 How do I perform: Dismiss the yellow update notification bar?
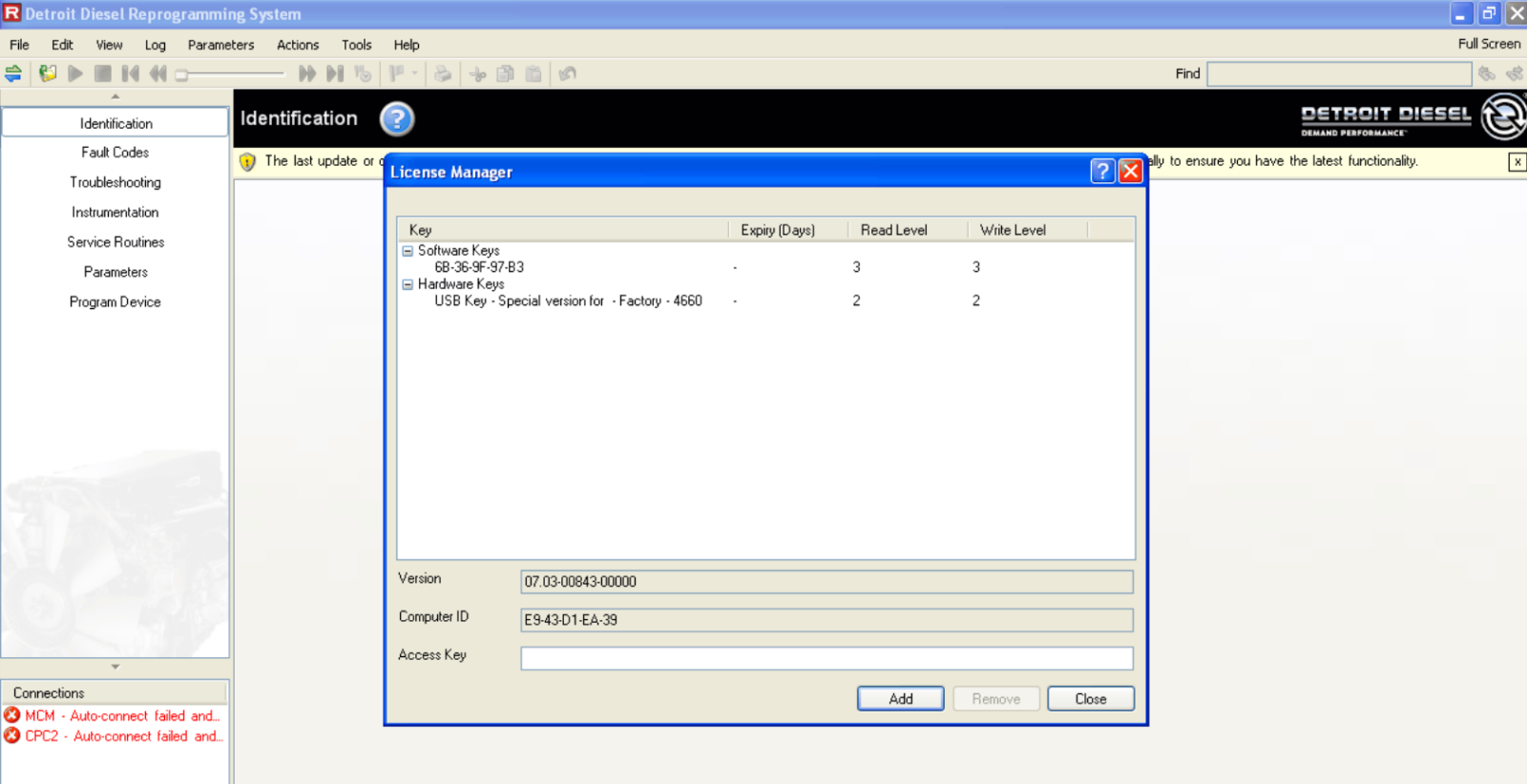1517,162
